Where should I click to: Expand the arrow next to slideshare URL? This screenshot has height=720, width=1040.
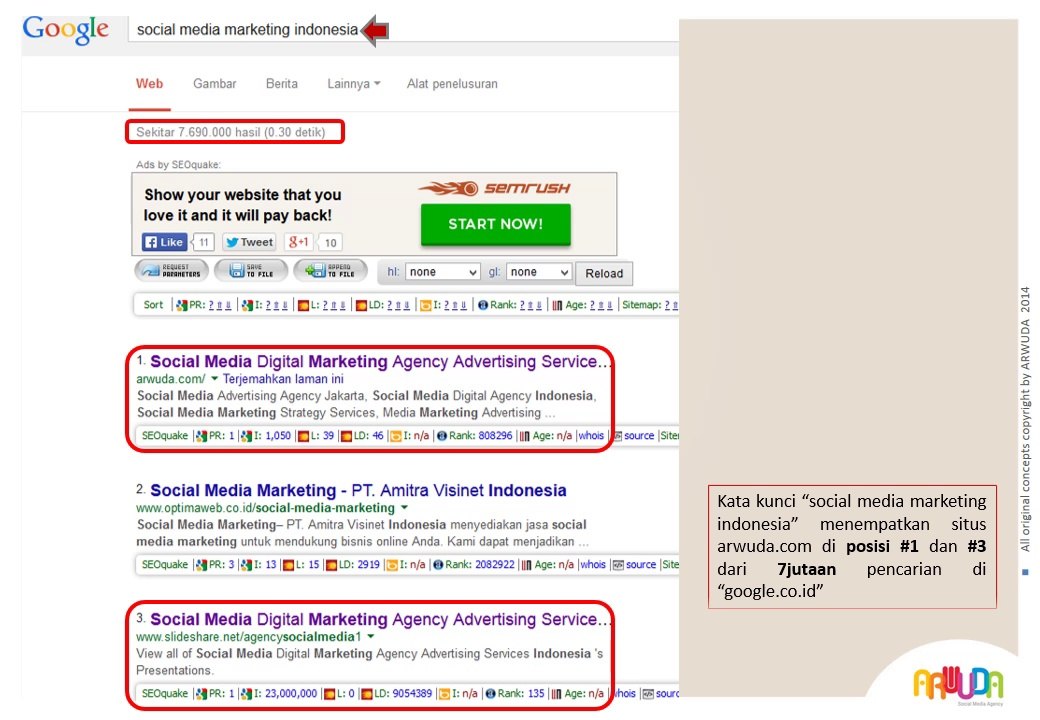tap(371, 636)
